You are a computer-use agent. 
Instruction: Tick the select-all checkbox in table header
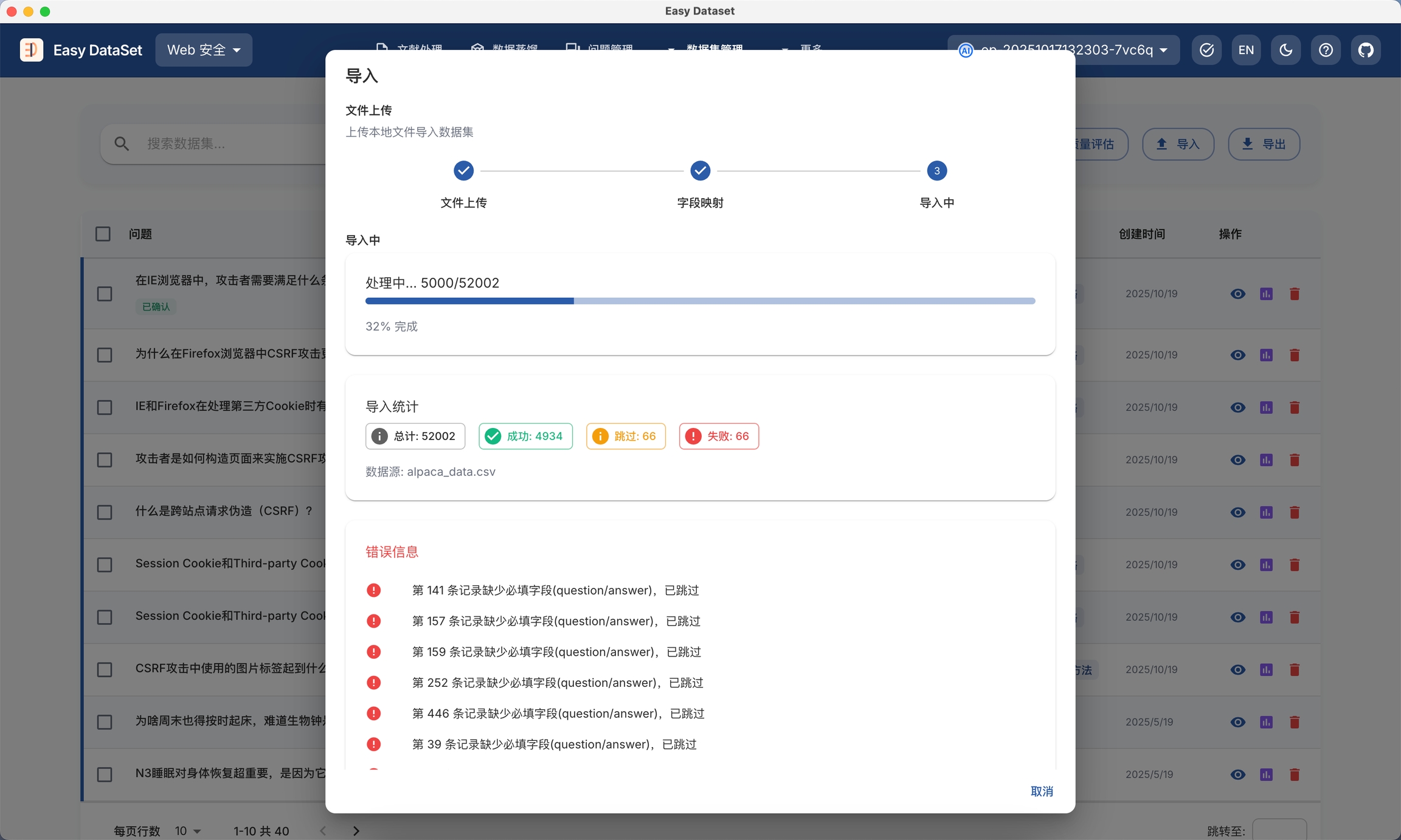pos(103,234)
